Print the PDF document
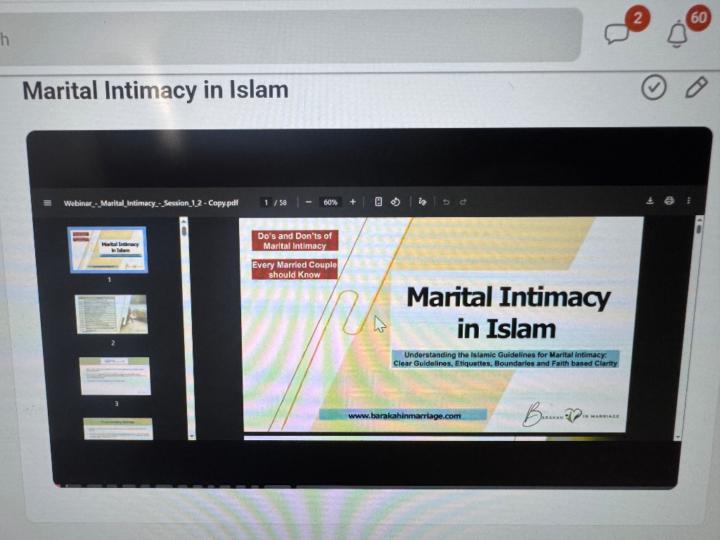Image resolution: width=720 pixels, height=540 pixels. [x=669, y=201]
